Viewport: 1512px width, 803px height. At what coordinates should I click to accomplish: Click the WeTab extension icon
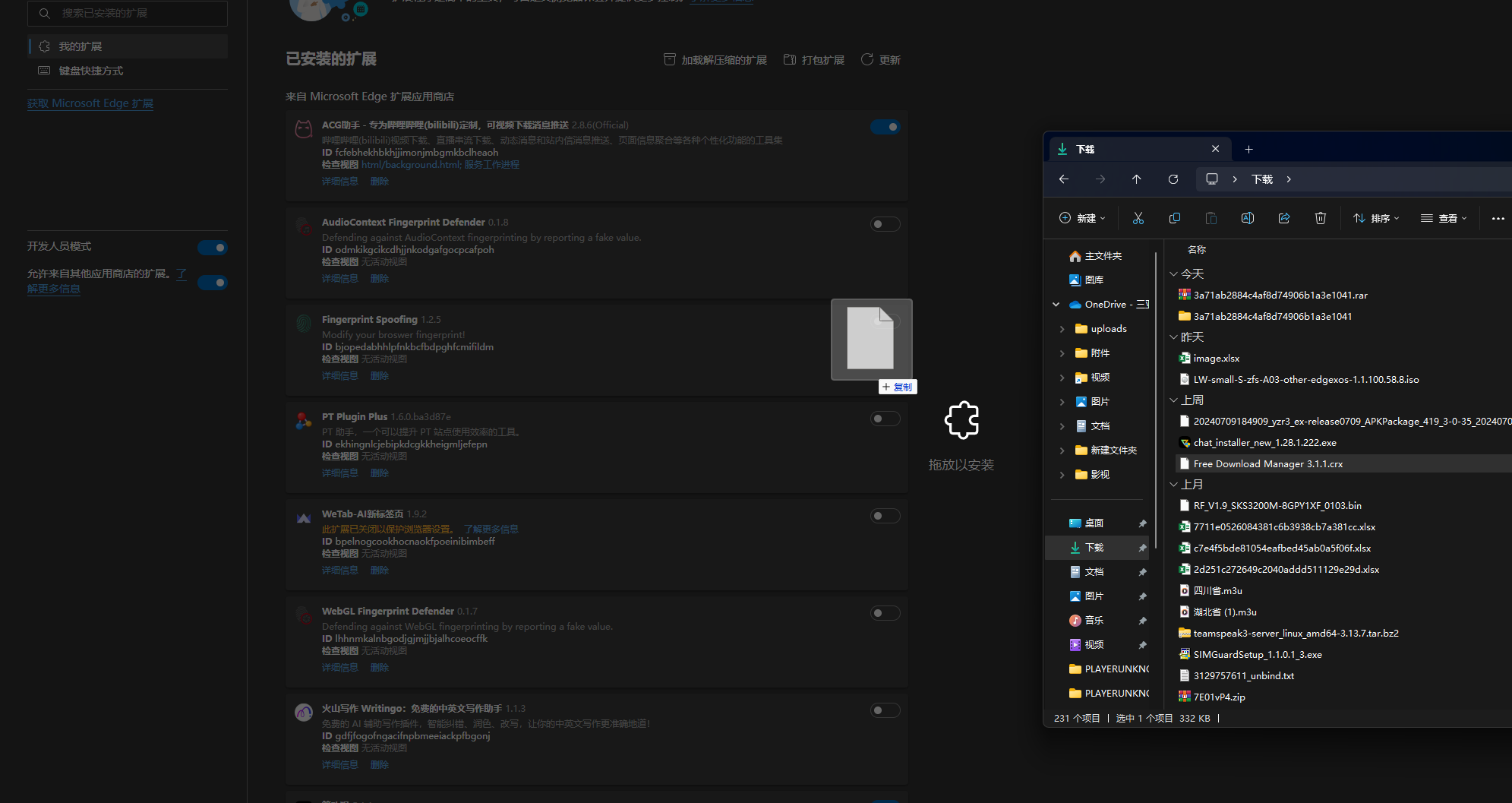(303, 517)
